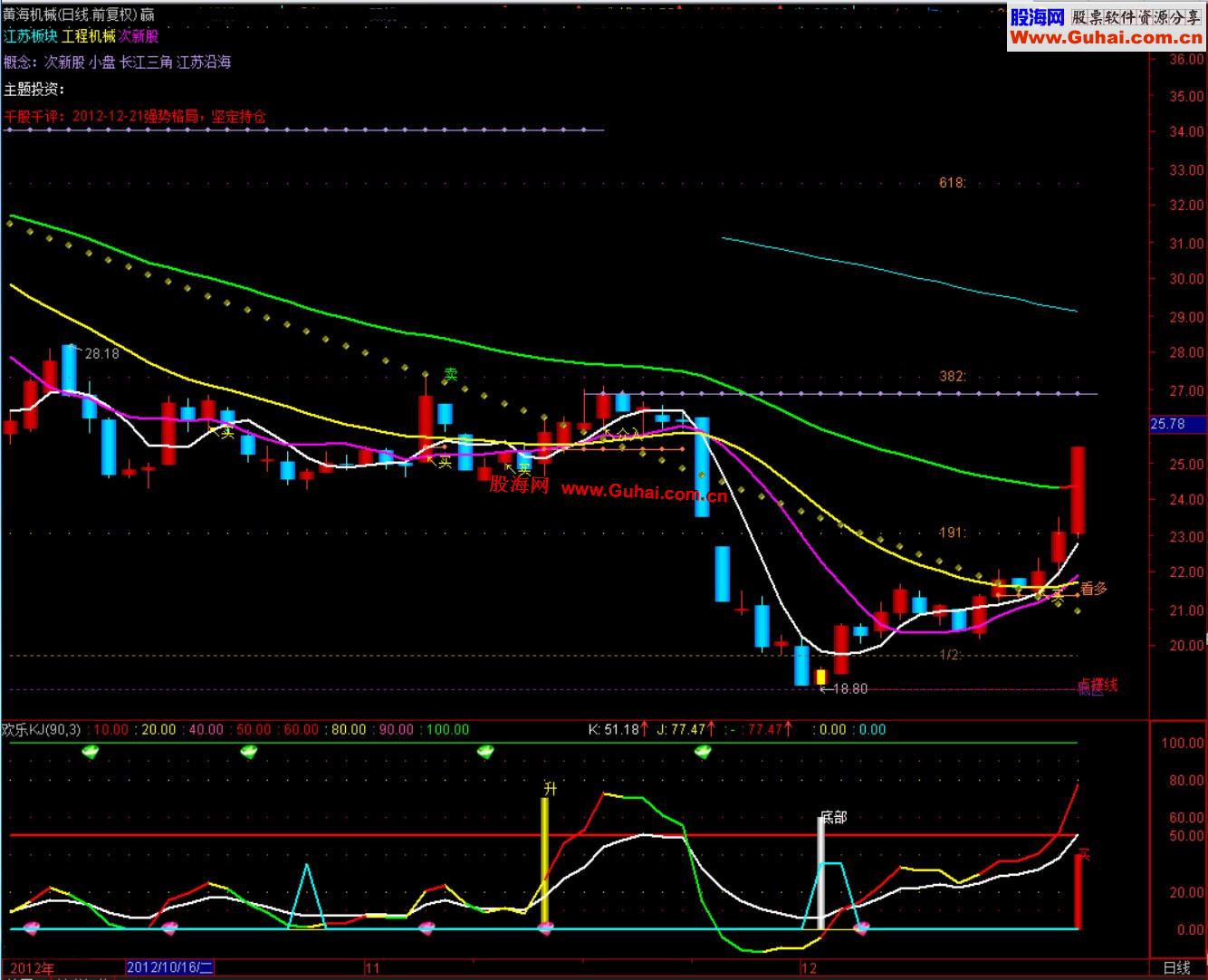Click the 618: Fibonacci level label

click(x=953, y=183)
